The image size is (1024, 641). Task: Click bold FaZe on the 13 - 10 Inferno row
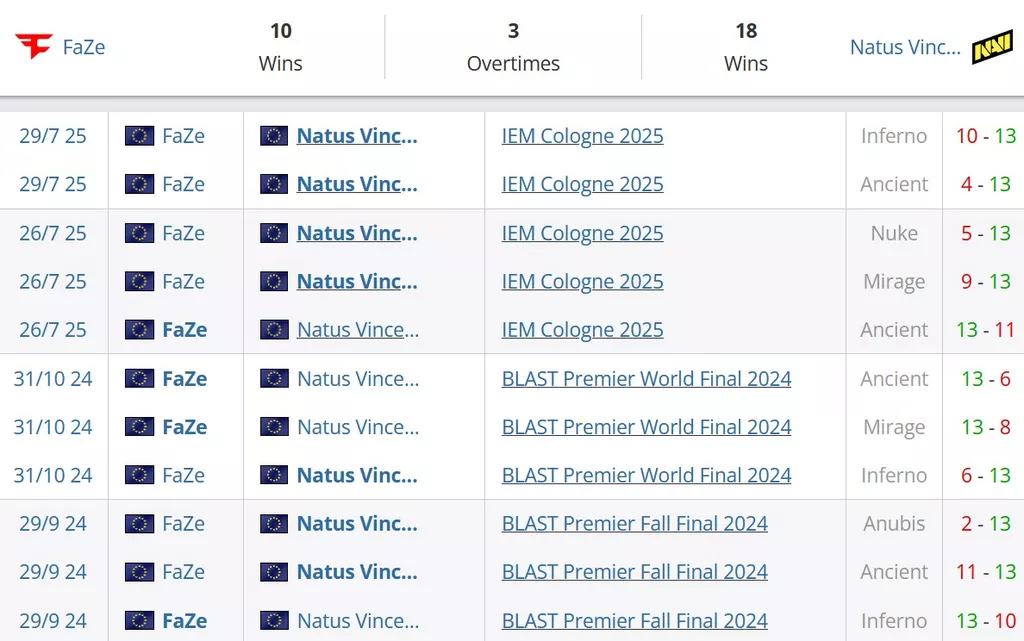(x=185, y=621)
